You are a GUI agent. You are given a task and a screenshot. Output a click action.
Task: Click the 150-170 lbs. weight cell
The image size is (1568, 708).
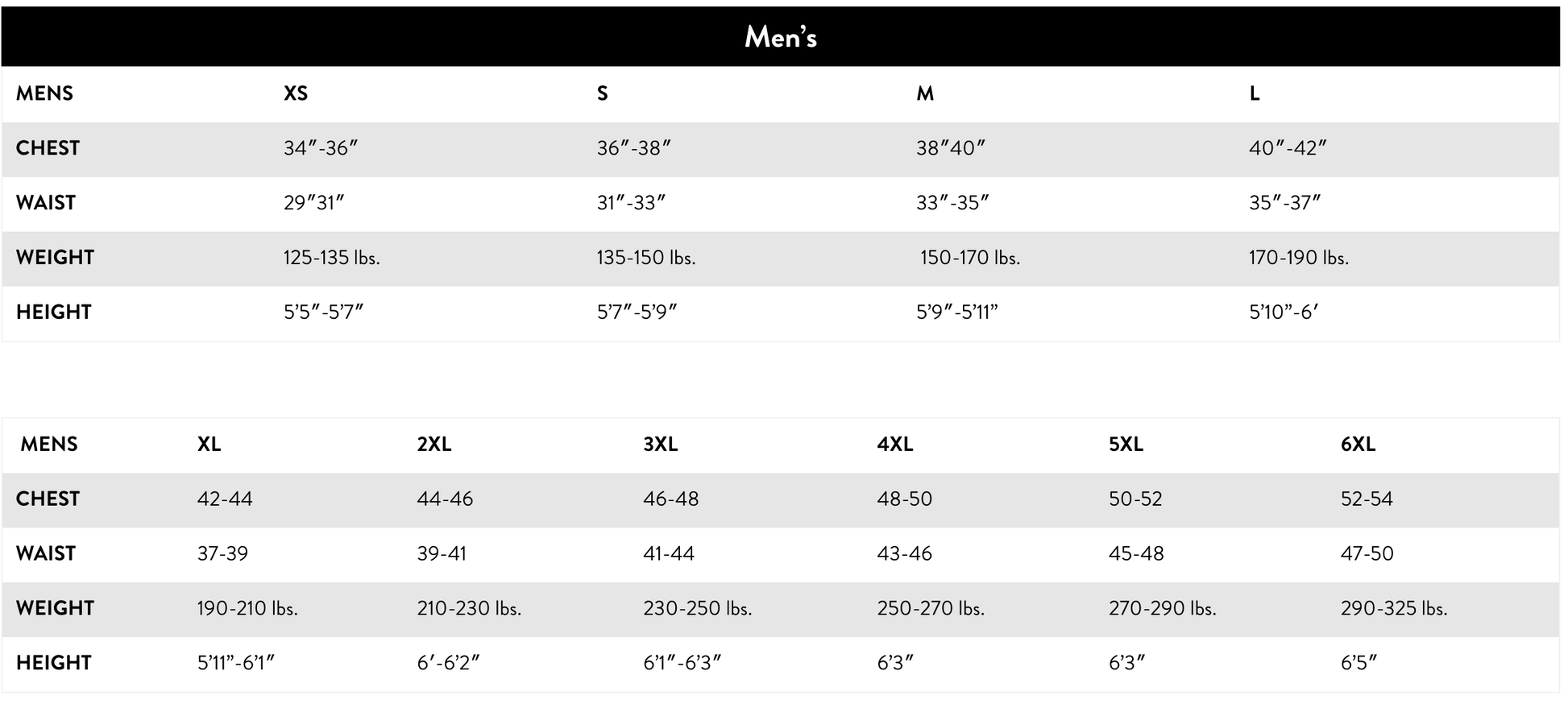pyautogui.click(x=970, y=258)
